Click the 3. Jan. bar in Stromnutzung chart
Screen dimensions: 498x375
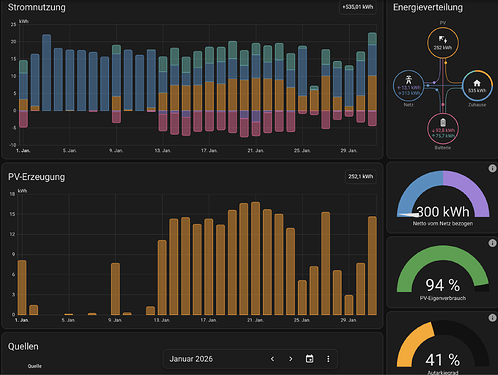[x=47, y=72]
